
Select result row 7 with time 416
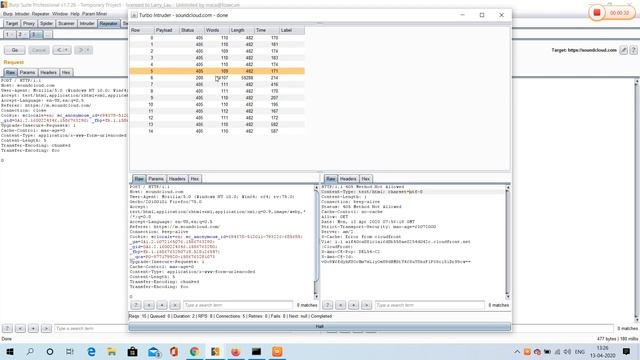click(x=217, y=84)
